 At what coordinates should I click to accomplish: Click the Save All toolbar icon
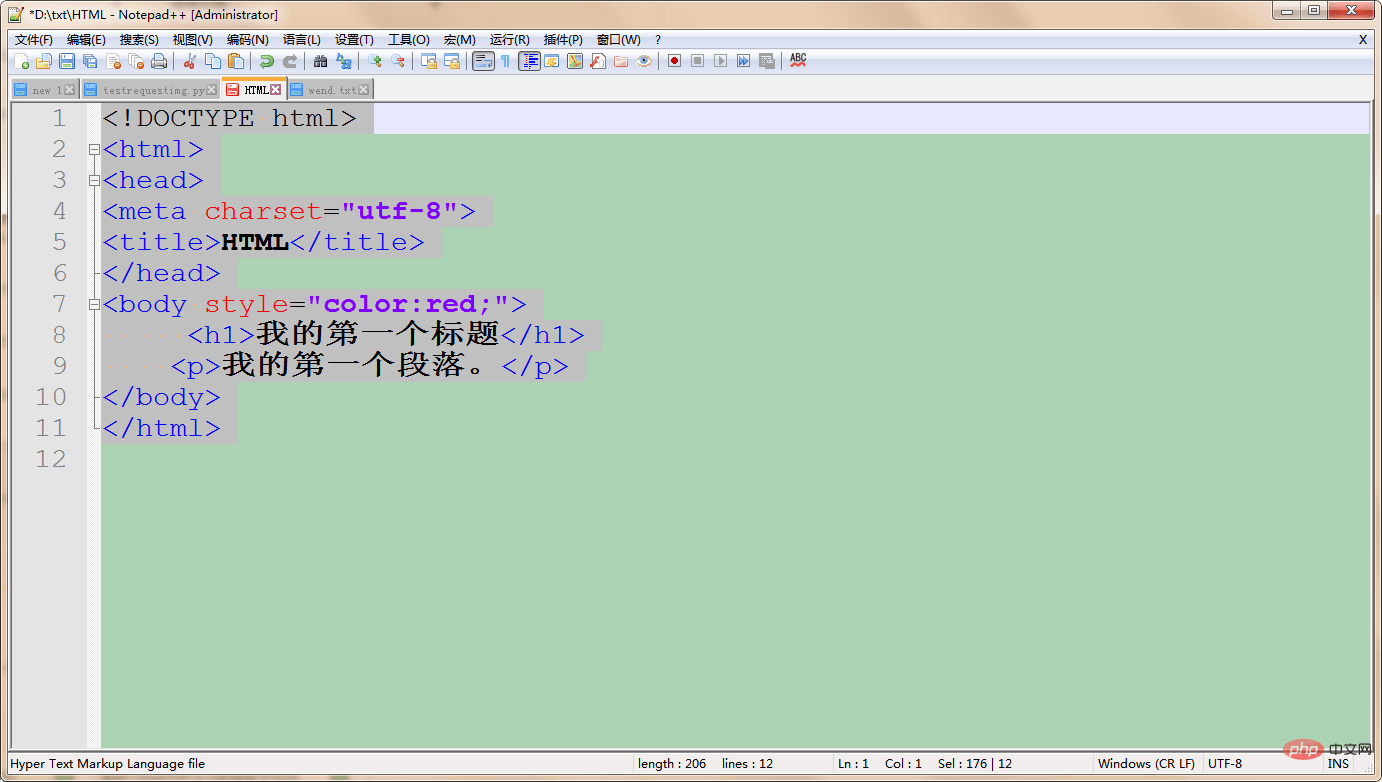[89, 61]
